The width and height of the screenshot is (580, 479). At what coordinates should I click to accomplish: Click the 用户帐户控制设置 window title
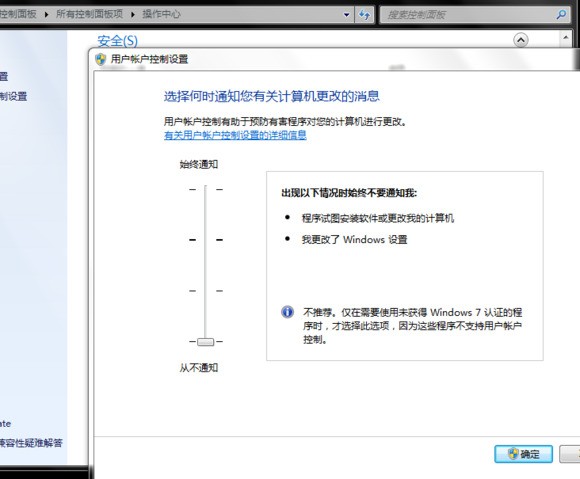pyautogui.click(x=149, y=59)
